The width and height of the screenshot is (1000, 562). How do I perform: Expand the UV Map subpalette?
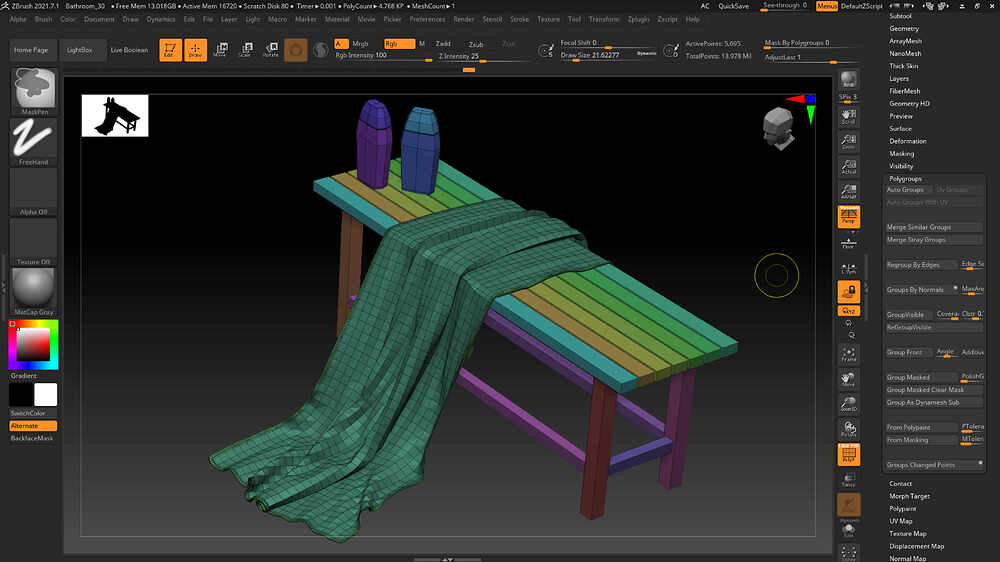(x=901, y=521)
